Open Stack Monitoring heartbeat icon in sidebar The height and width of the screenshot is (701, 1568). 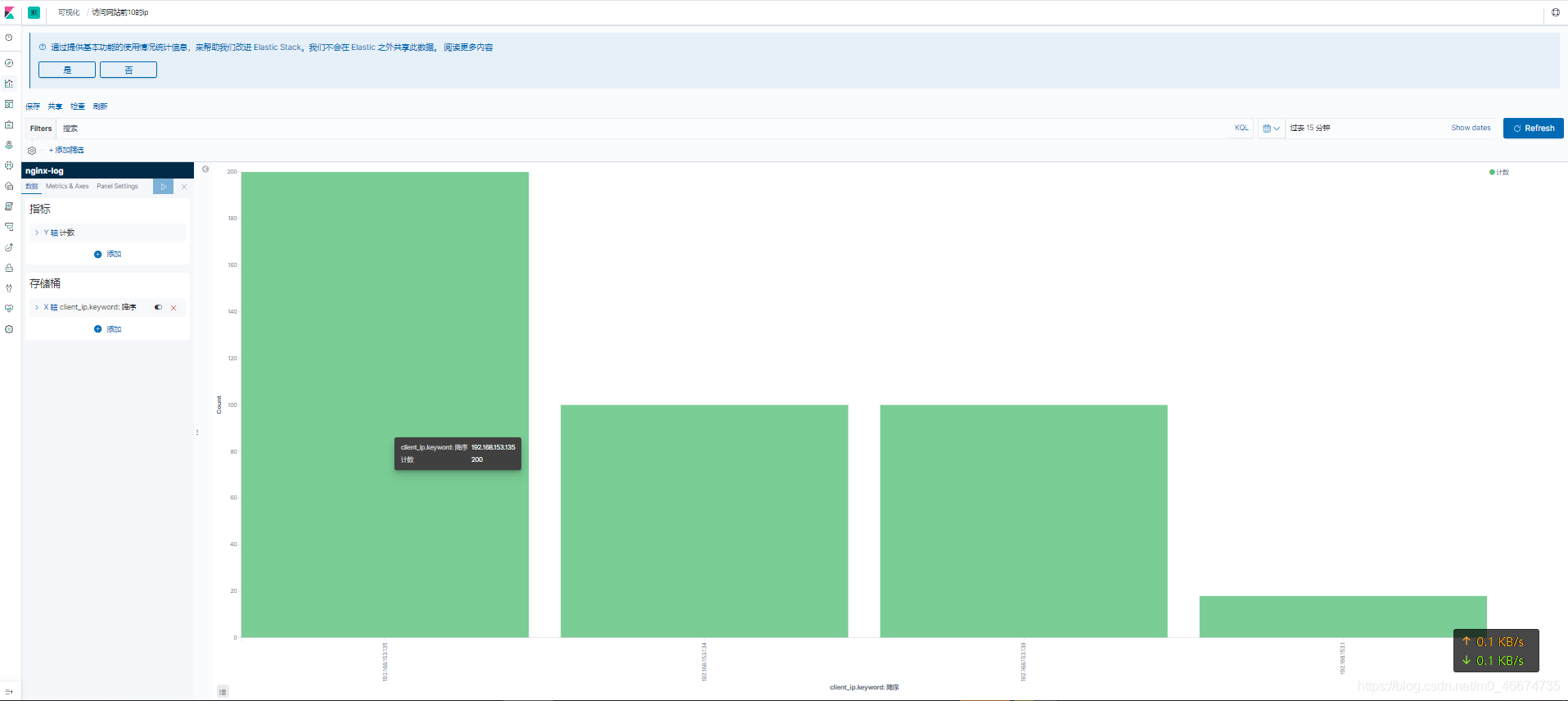[9, 309]
